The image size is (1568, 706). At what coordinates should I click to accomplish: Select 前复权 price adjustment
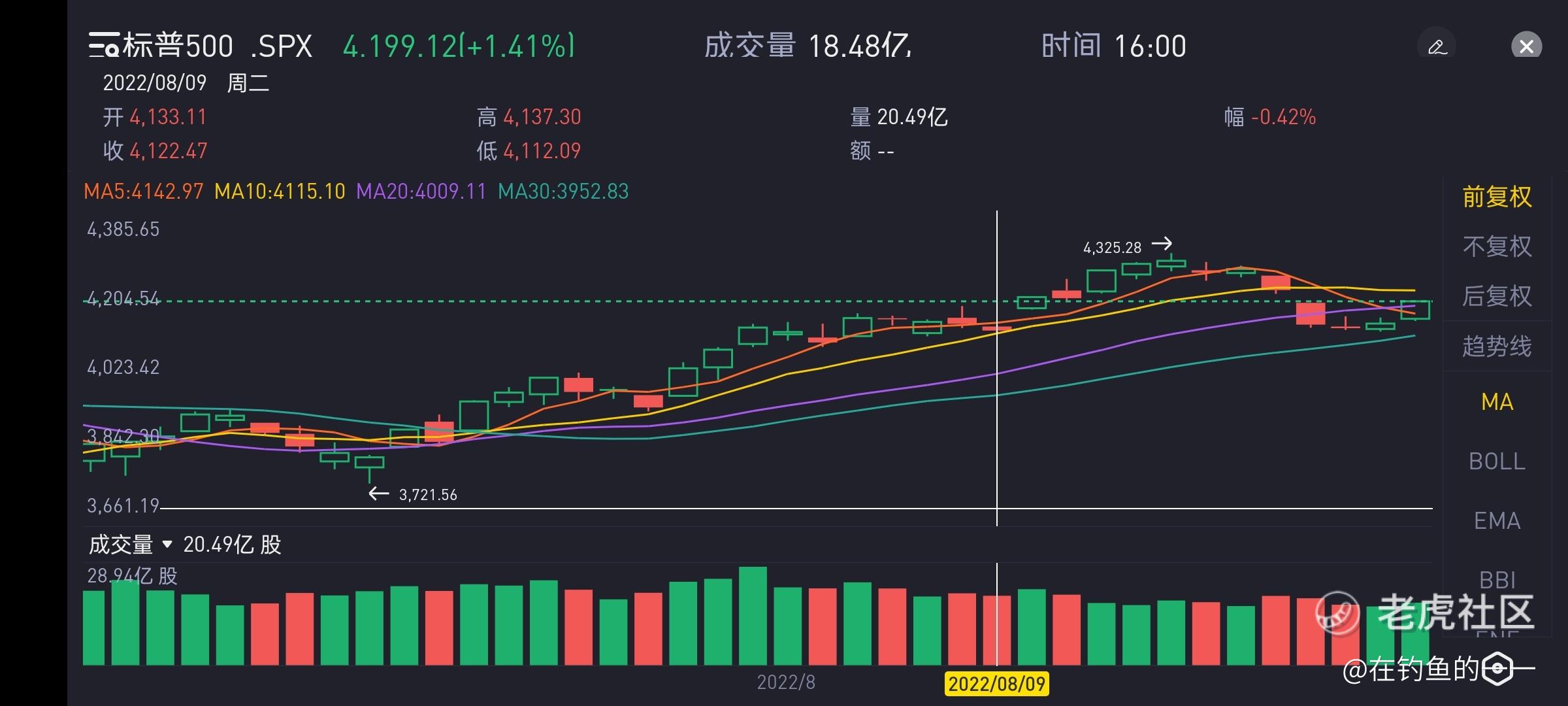(1497, 197)
